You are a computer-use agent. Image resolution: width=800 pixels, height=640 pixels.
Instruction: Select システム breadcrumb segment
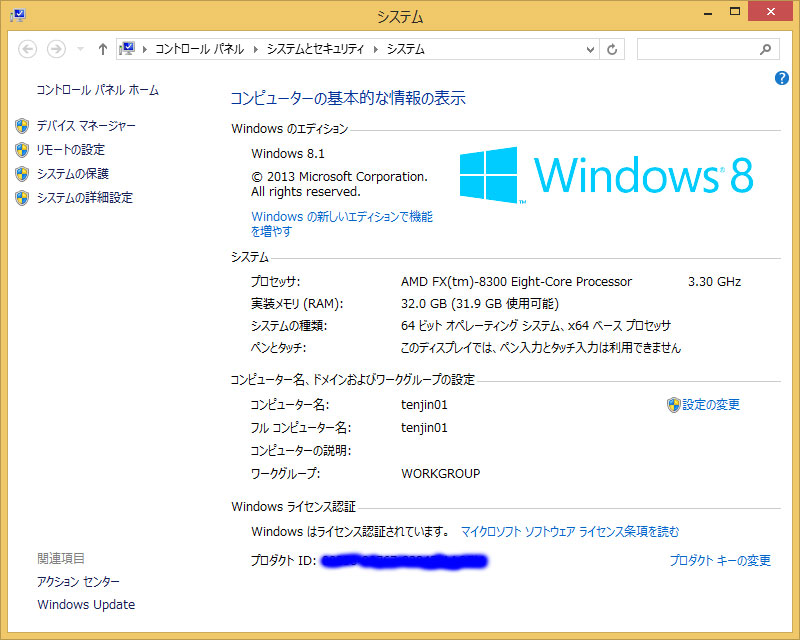(406, 49)
